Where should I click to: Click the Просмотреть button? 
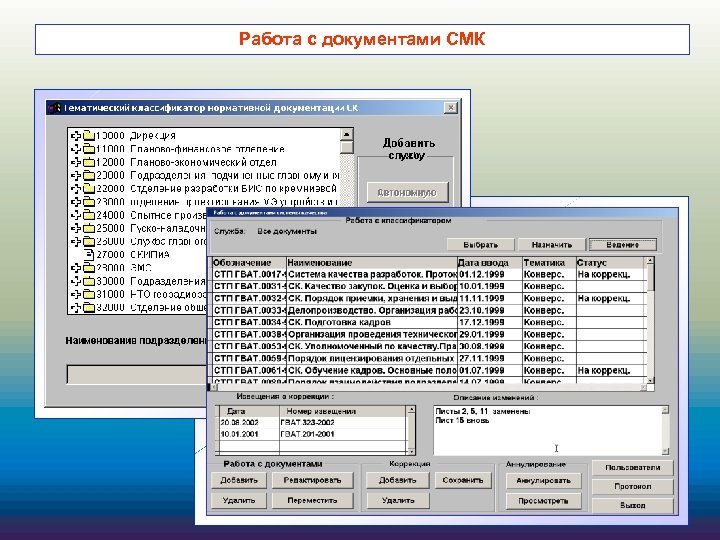pos(544,501)
